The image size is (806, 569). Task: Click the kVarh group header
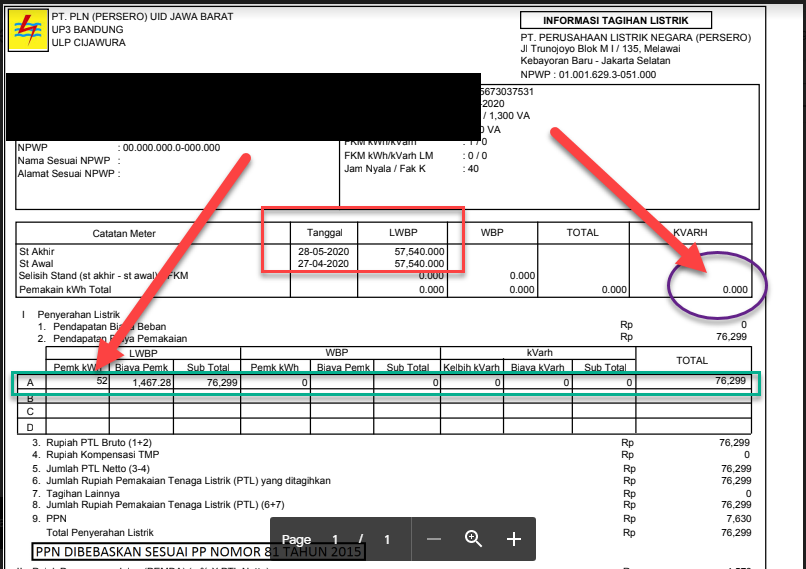tap(539, 353)
